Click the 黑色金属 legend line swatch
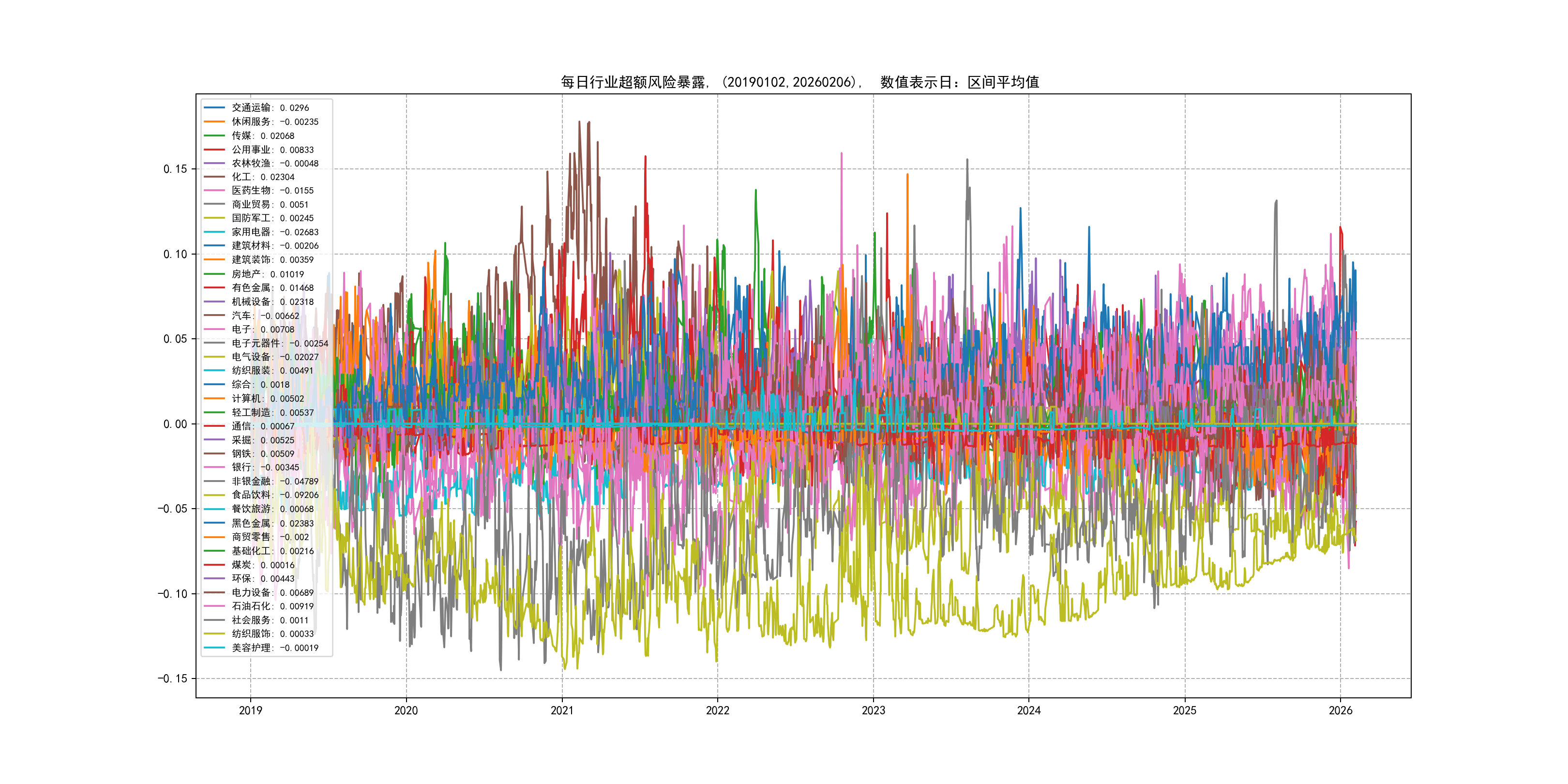Viewport: 1568px width, 784px height. tap(214, 523)
